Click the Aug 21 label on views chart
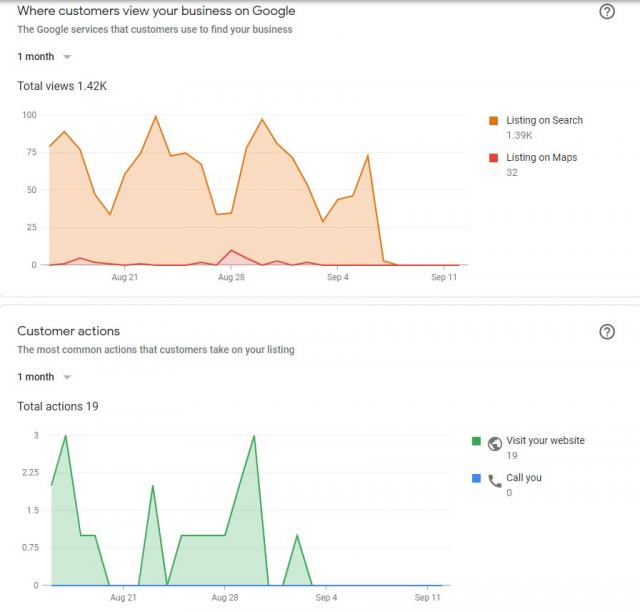The width and height of the screenshot is (640, 612). point(125,277)
